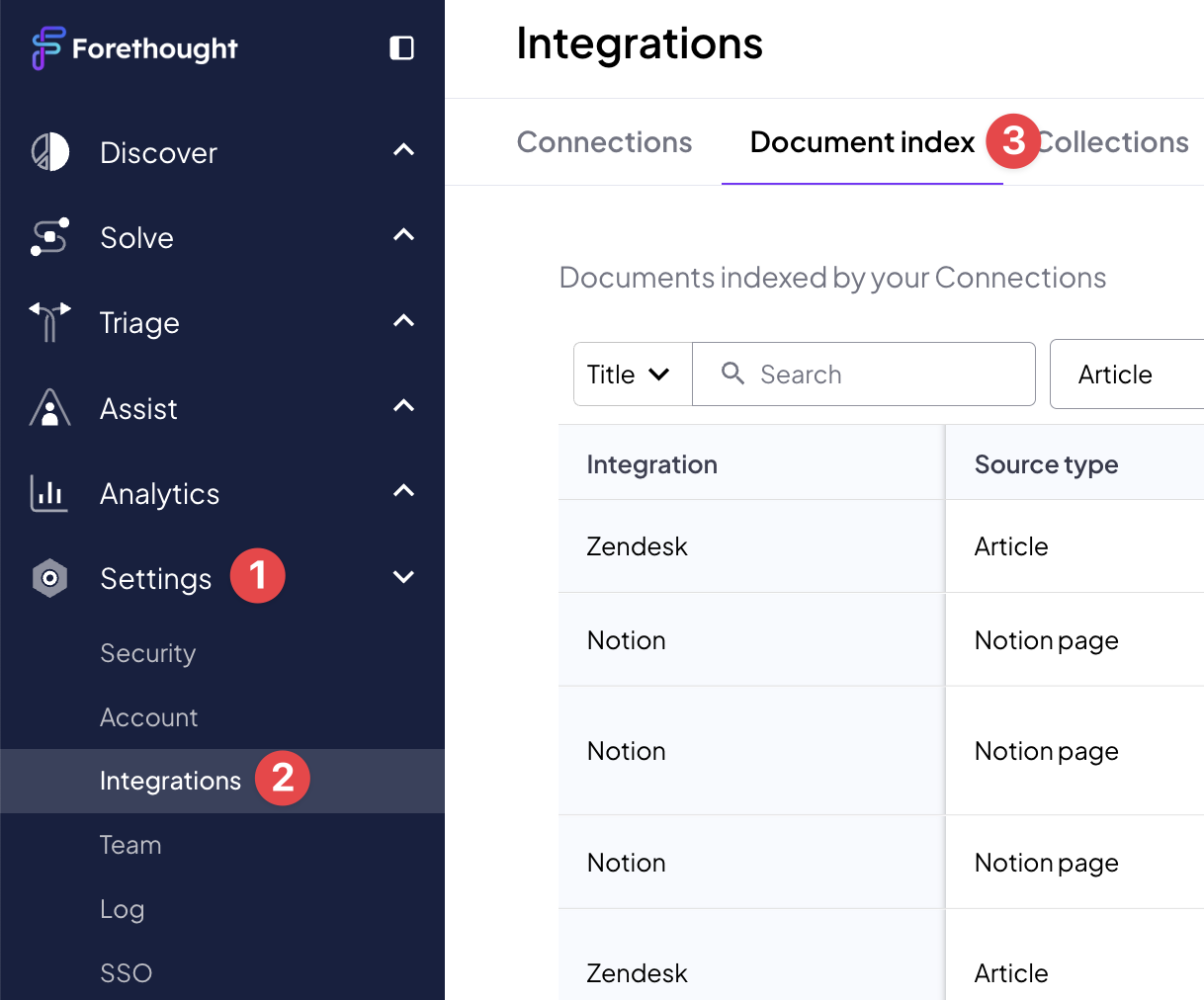Toggle the Discover section chevron
Screen dimensions: 1204x1000
(403, 150)
